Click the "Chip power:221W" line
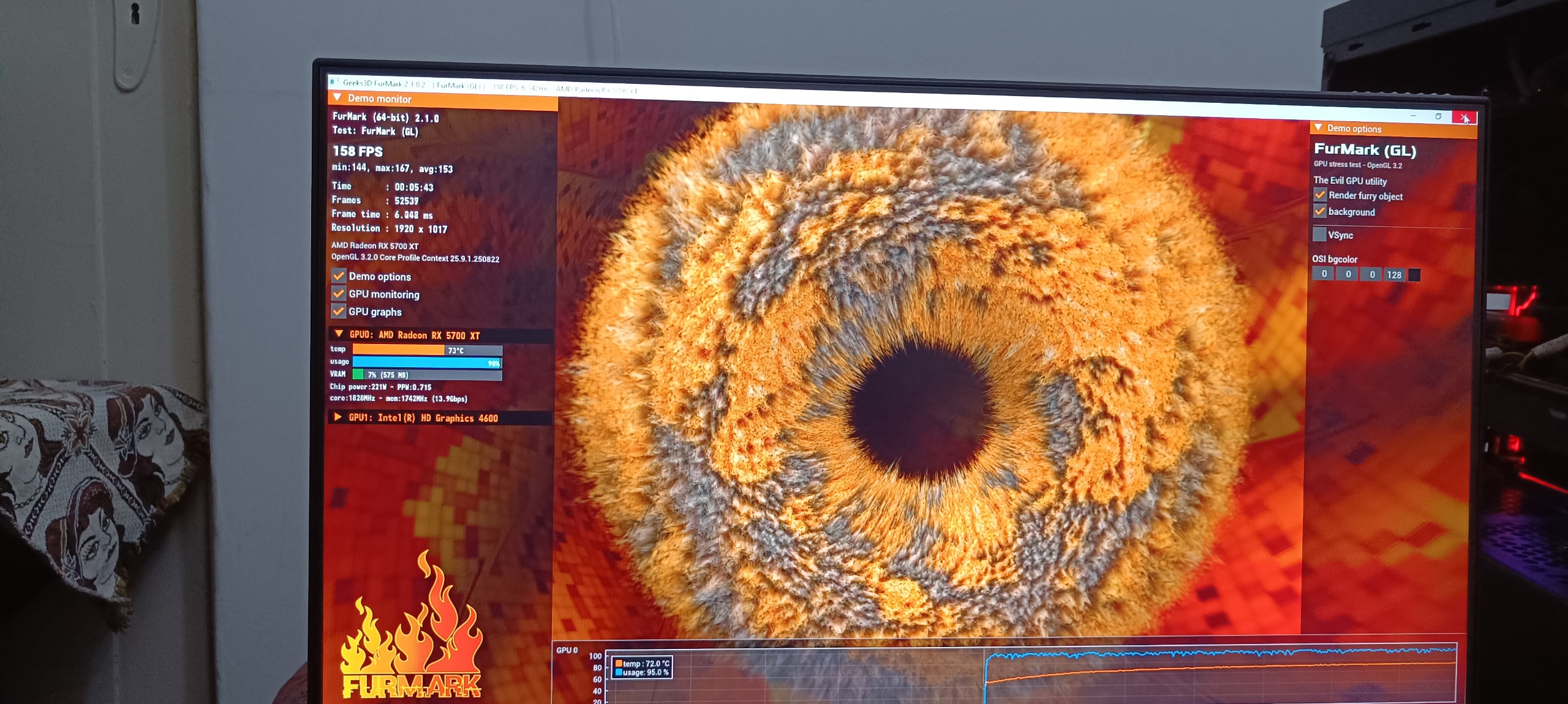This screenshot has height=704, width=1568. pos(381,387)
